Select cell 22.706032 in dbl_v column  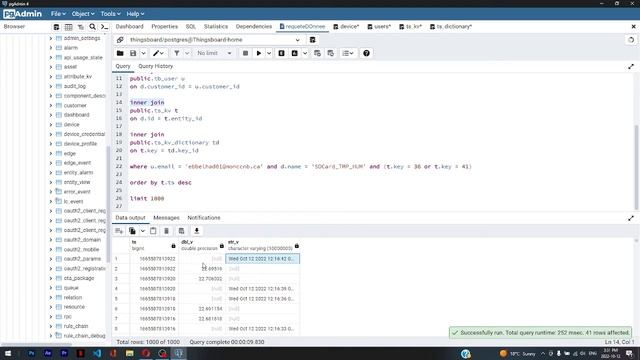pyautogui.click(x=202, y=279)
